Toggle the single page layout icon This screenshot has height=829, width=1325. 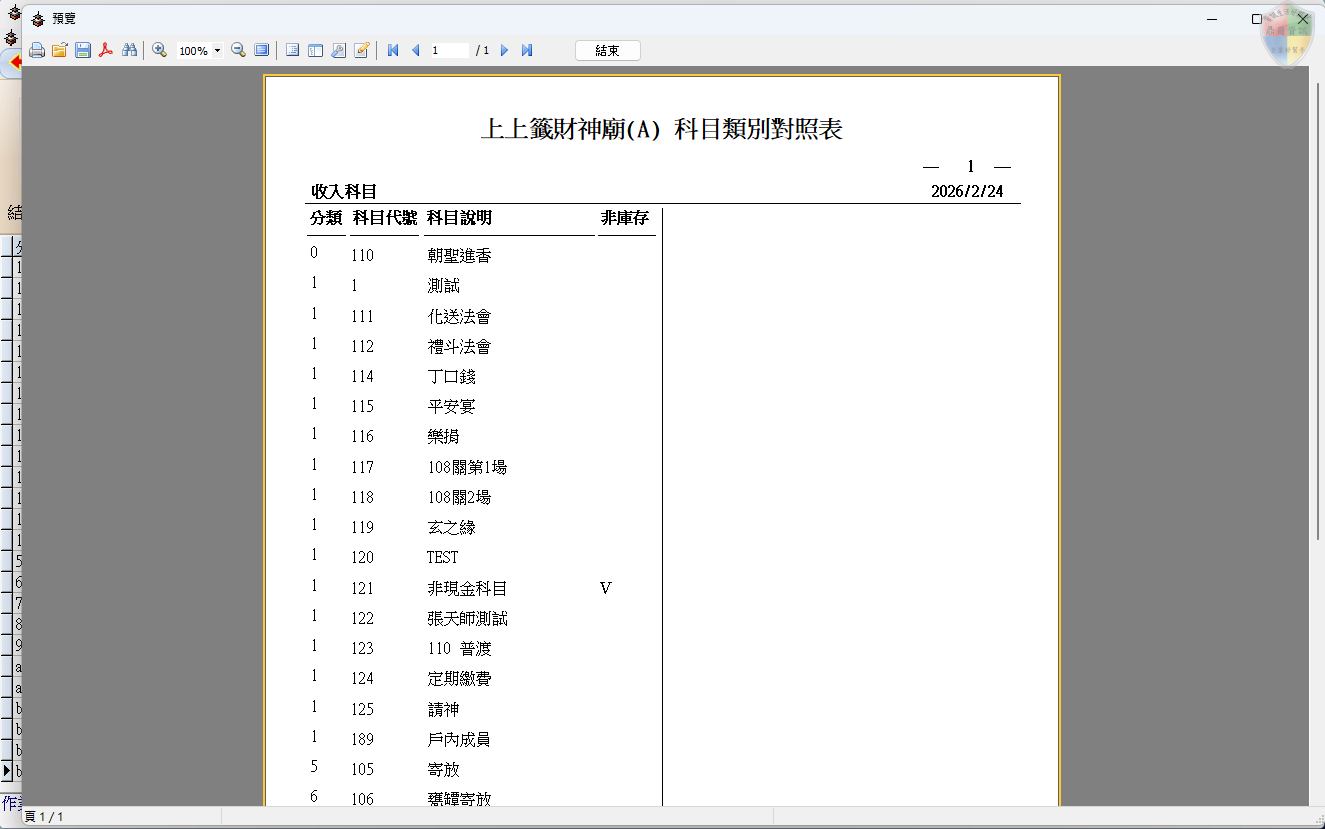coord(291,49)
